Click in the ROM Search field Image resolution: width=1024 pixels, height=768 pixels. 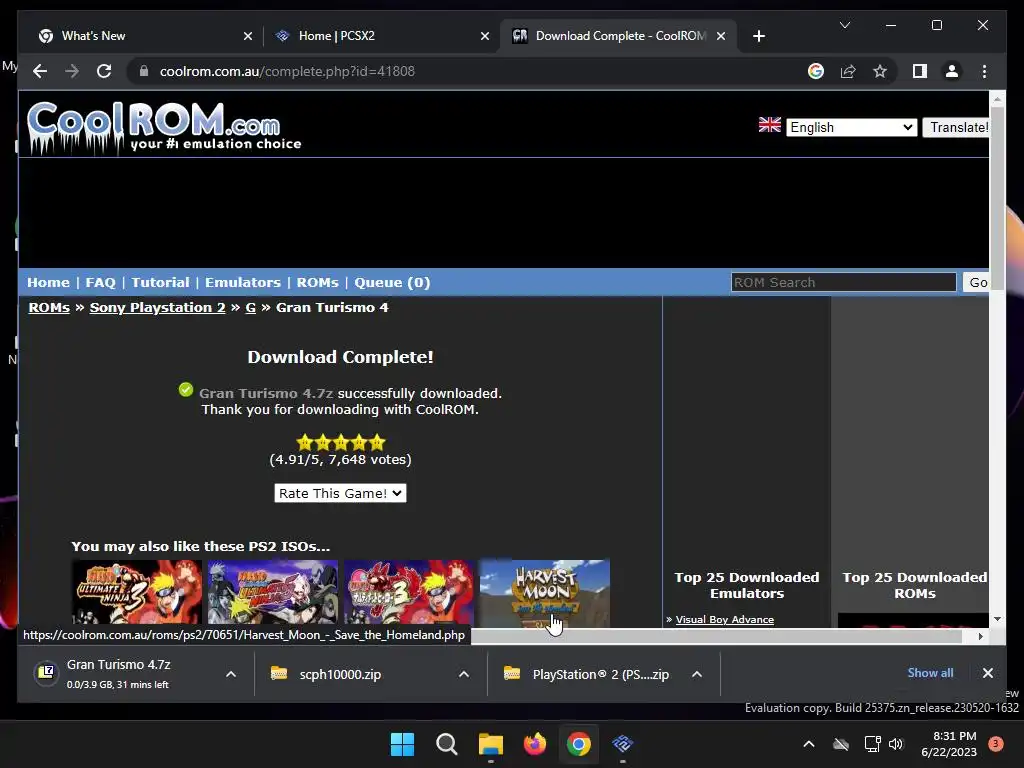tap(843, 282)
